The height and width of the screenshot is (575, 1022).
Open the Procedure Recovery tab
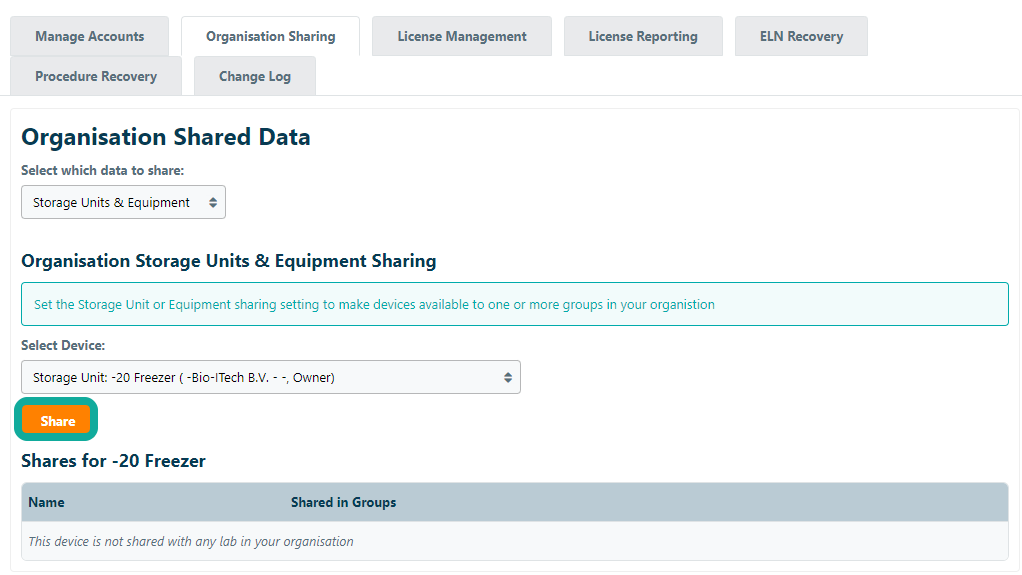pyautogui.click(x=96, y=76)
